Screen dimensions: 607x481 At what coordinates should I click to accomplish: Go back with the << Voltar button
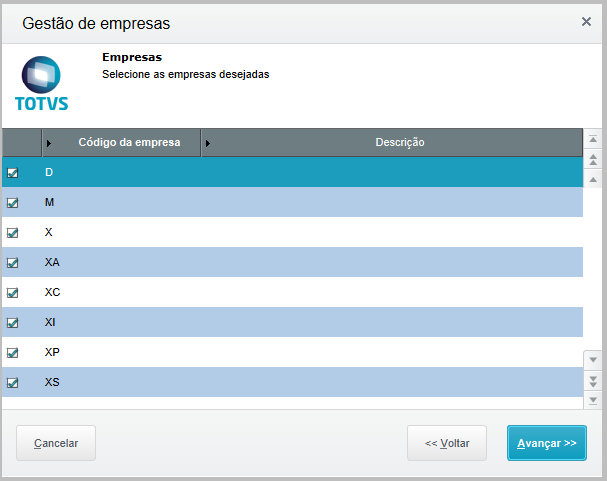tap(446, 443)
